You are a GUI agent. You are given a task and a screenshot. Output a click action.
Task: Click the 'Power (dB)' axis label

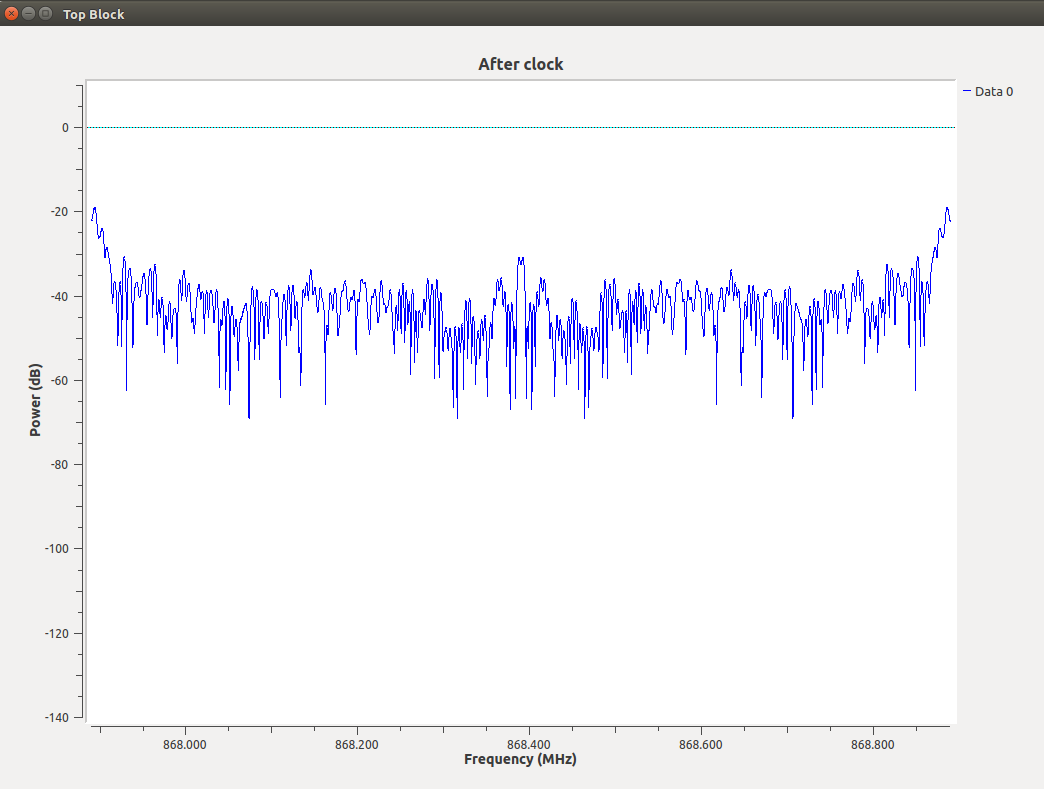point(35,400)
